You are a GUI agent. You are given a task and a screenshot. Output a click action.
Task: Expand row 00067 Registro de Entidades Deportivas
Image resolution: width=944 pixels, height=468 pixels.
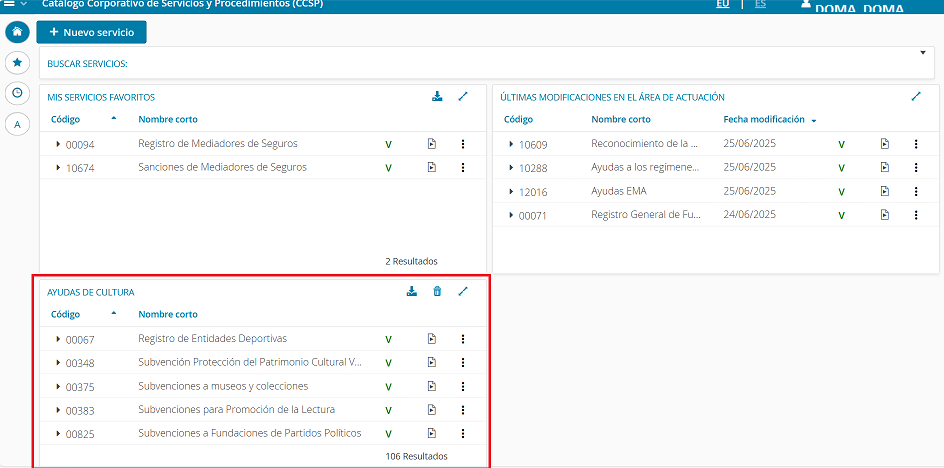[58, 339]
